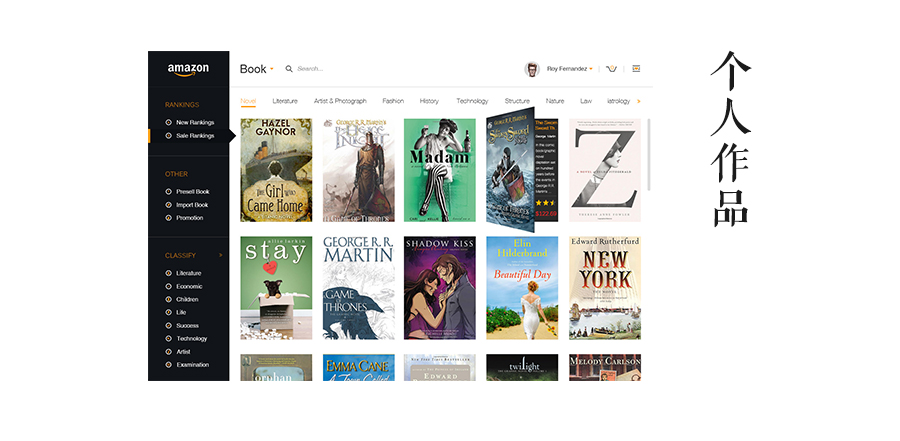Open the Roy Fernandez profile avatar
900x441 pixels.
532,69
